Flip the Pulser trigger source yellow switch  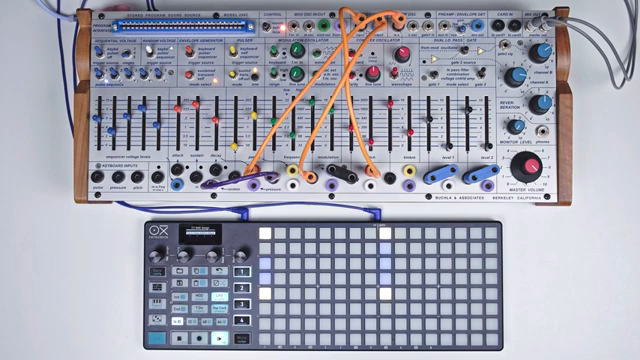click(233, 51)
